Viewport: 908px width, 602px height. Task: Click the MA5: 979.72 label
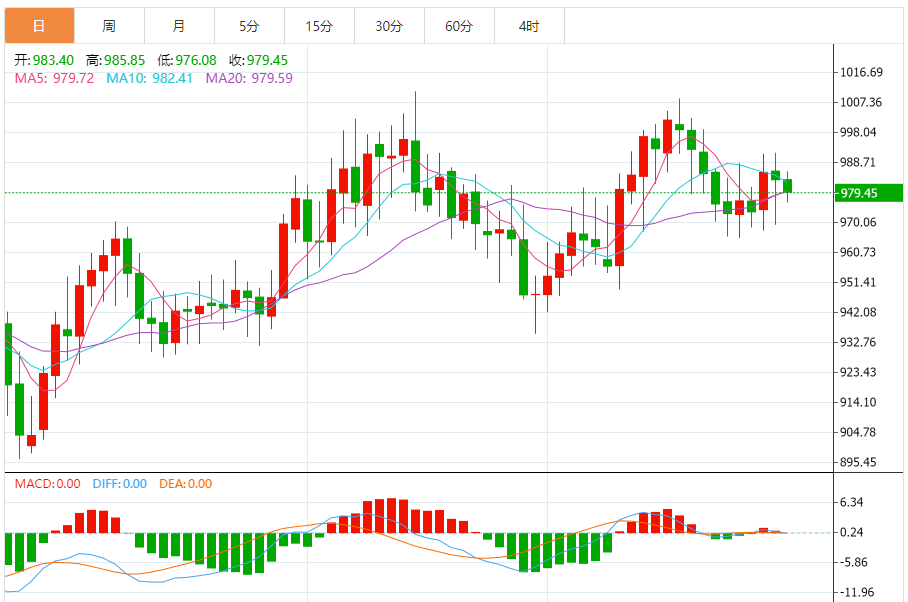[x=54, y=78]
